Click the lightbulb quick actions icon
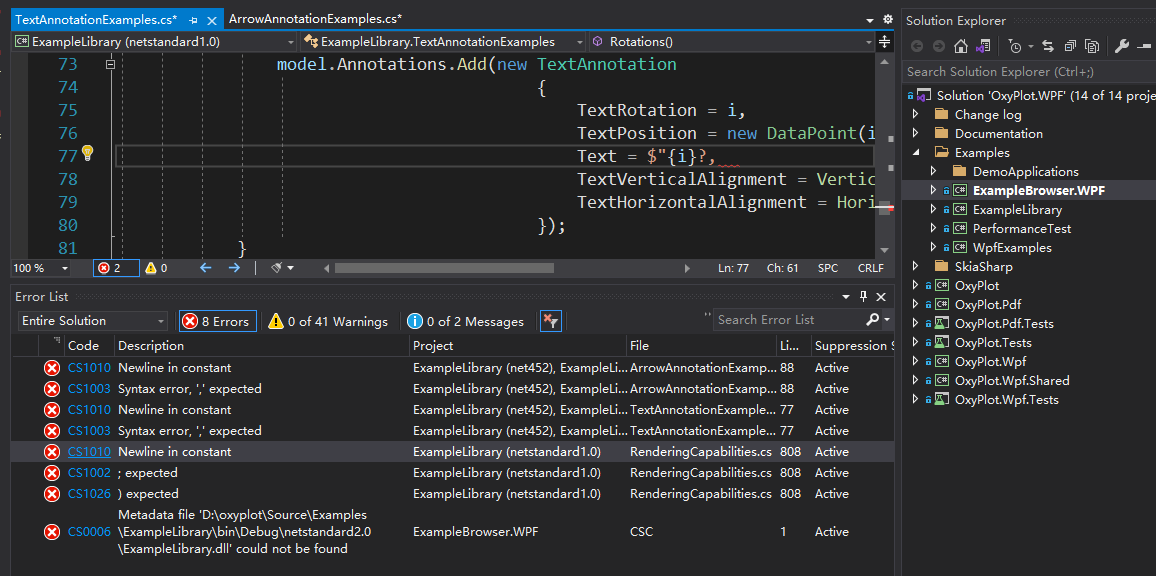This screenshot has width=1156, height=576. [x=87, y=154]
